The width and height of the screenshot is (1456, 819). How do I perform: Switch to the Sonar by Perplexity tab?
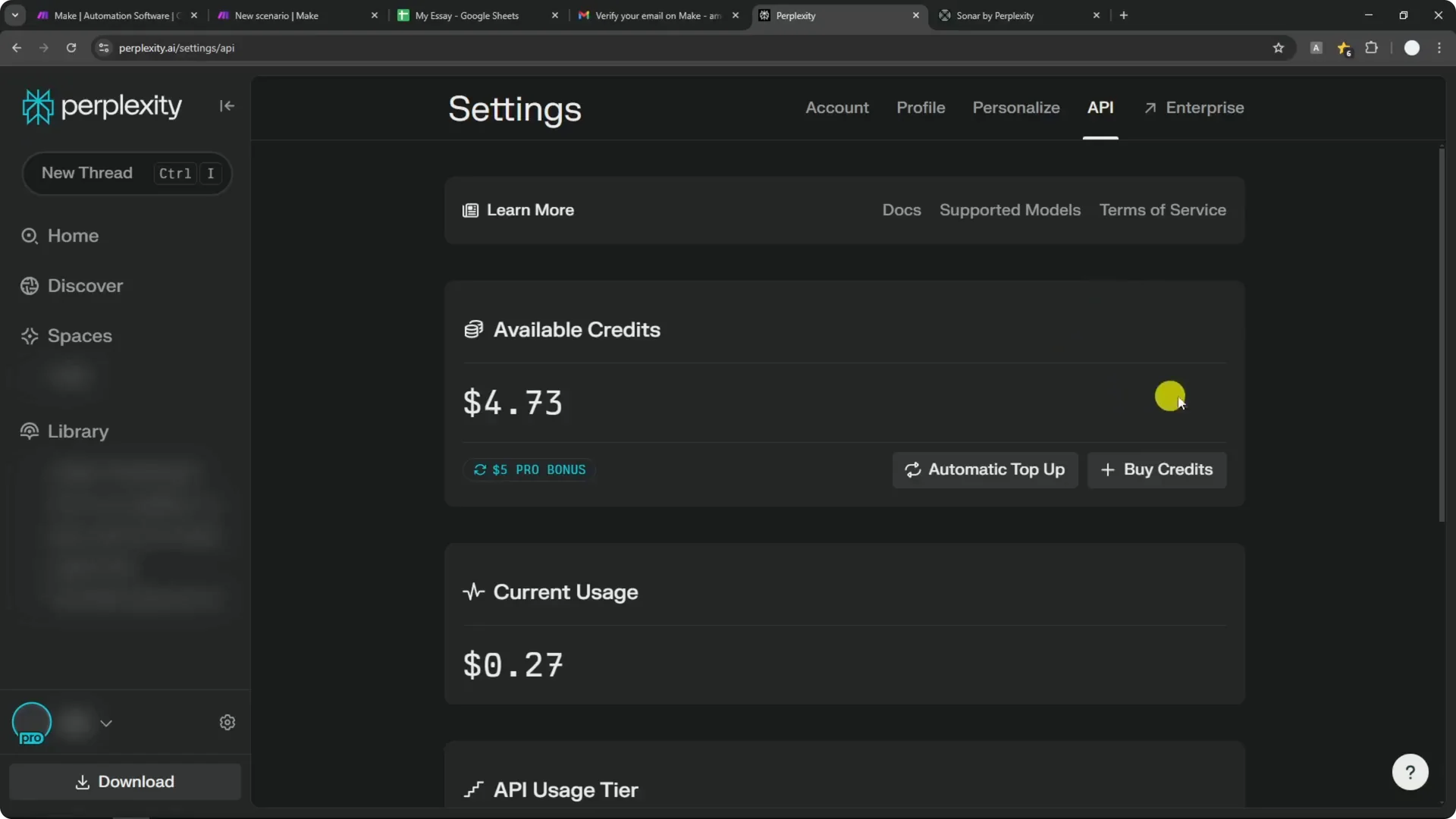click(995, 15)
